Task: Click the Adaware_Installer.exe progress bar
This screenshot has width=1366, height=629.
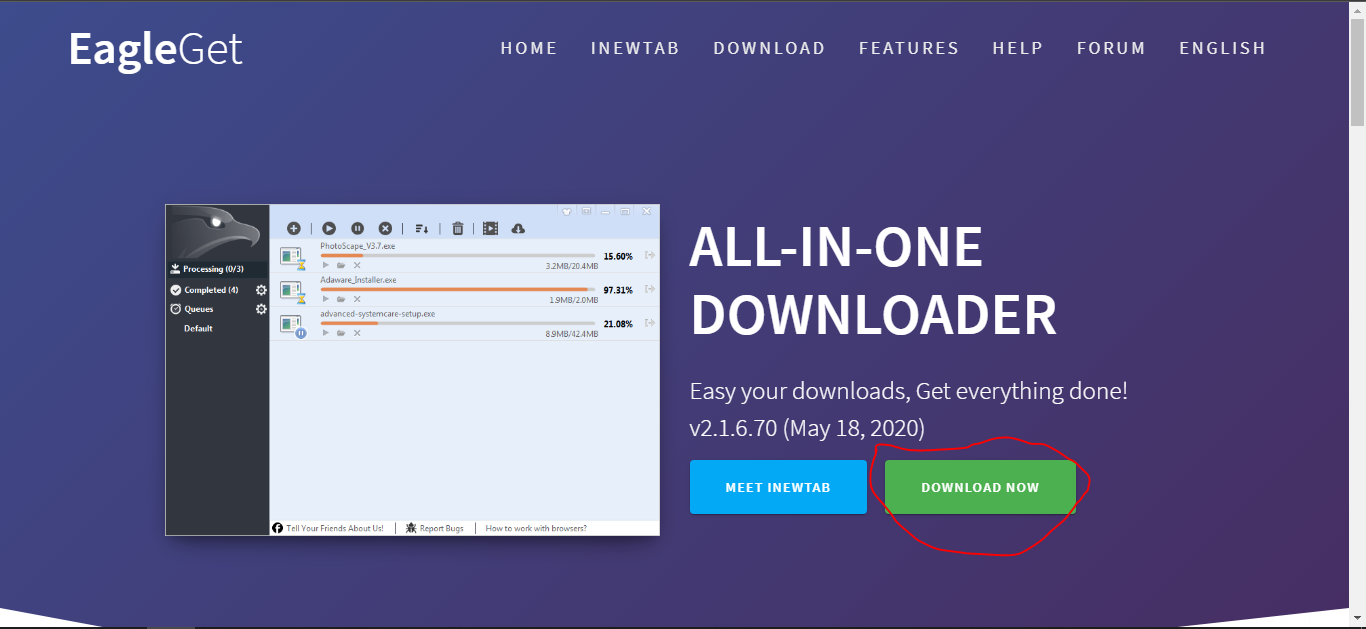Action: coord(458,289)
